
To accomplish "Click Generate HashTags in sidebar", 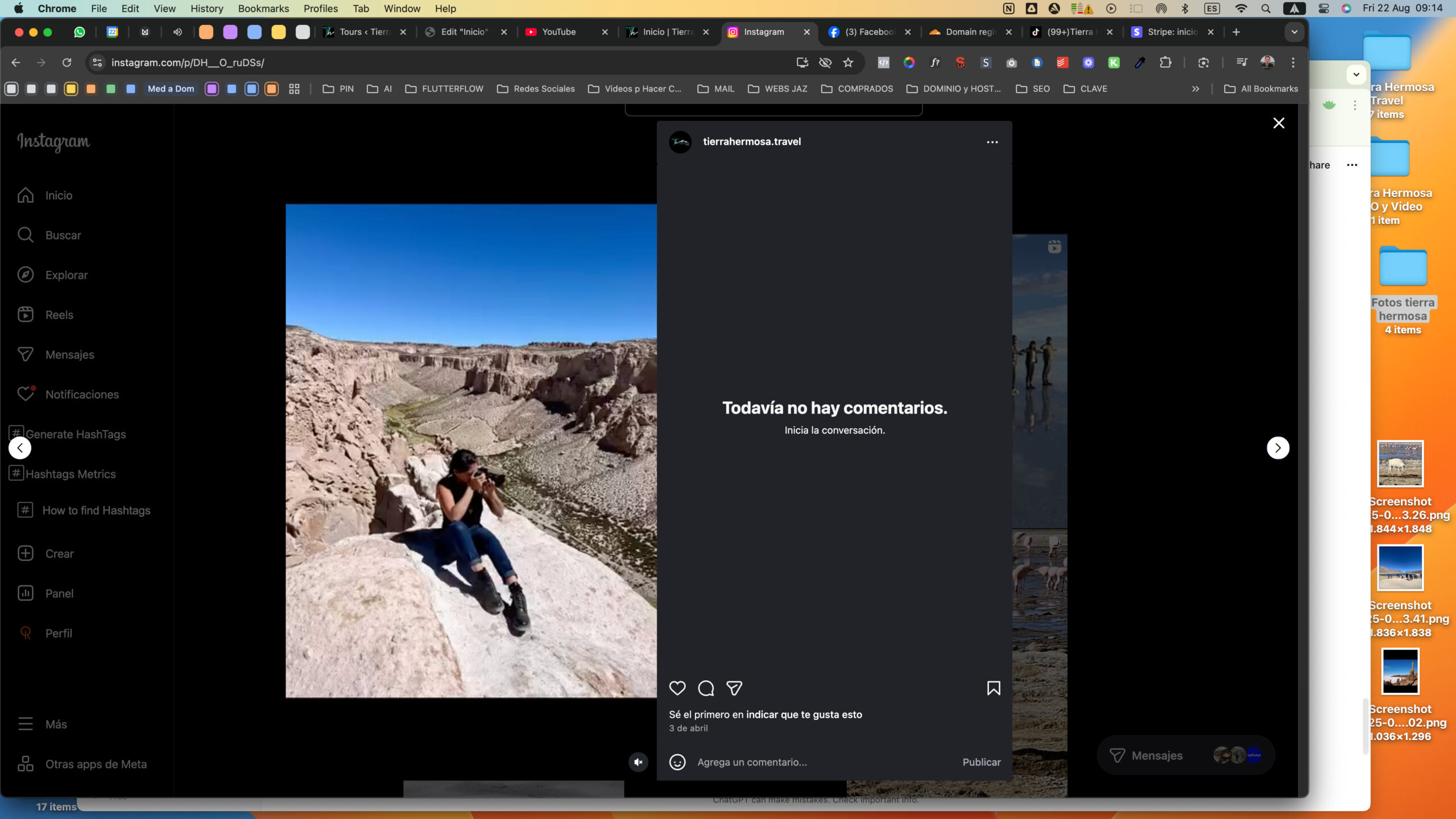I will [x=68, y=435].
